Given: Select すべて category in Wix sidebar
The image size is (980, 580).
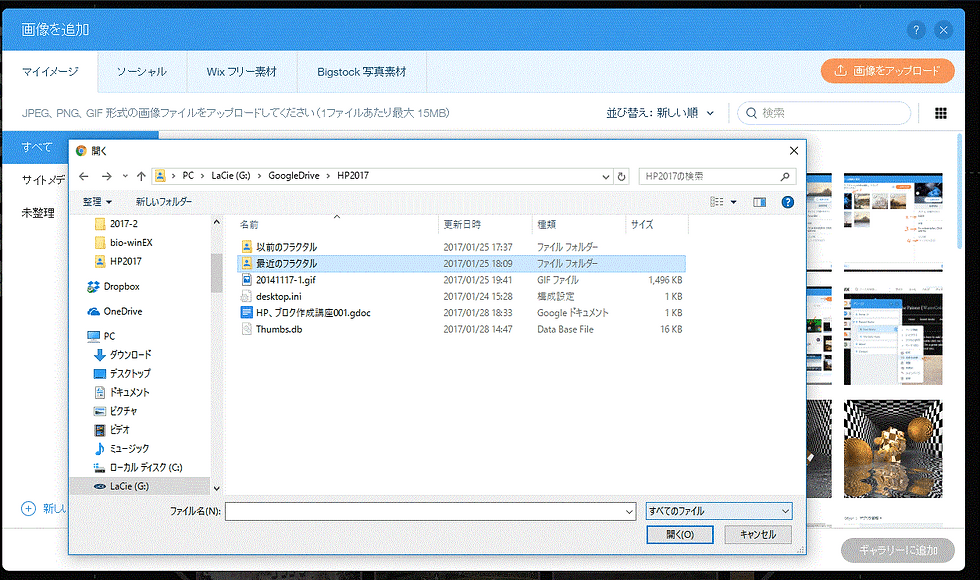Looking at the screenshot, I should (36, 148).
